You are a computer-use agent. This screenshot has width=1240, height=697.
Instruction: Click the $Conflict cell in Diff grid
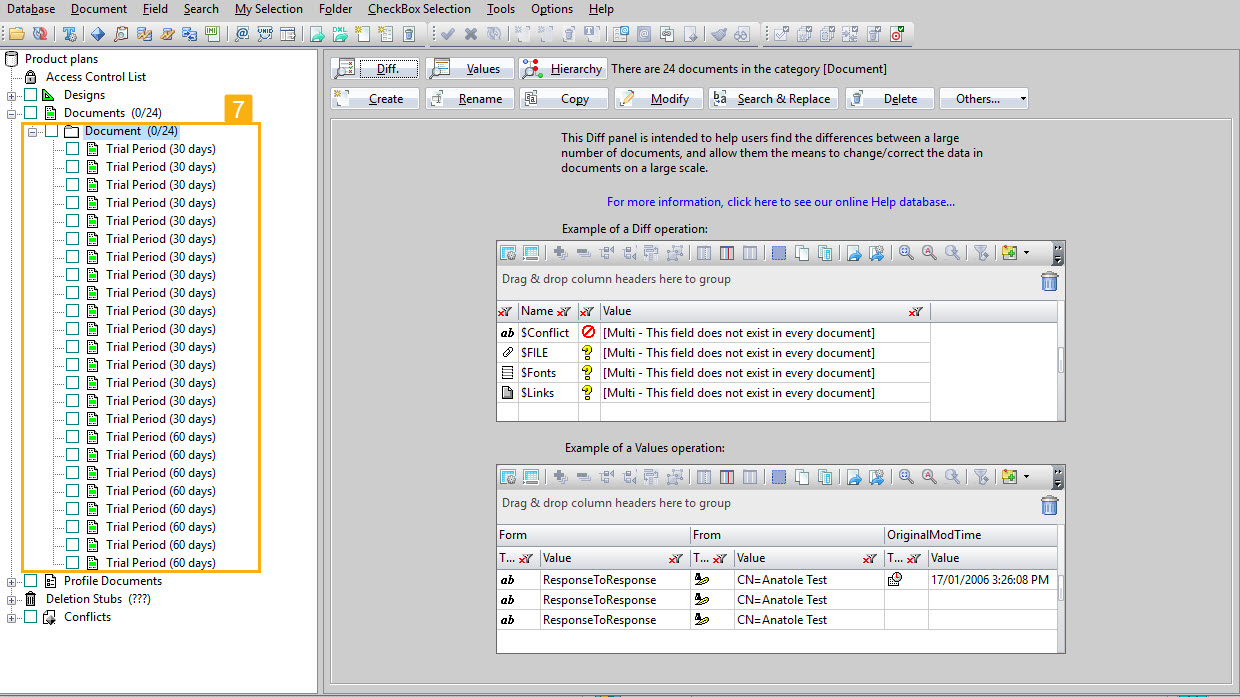[548, 333]
